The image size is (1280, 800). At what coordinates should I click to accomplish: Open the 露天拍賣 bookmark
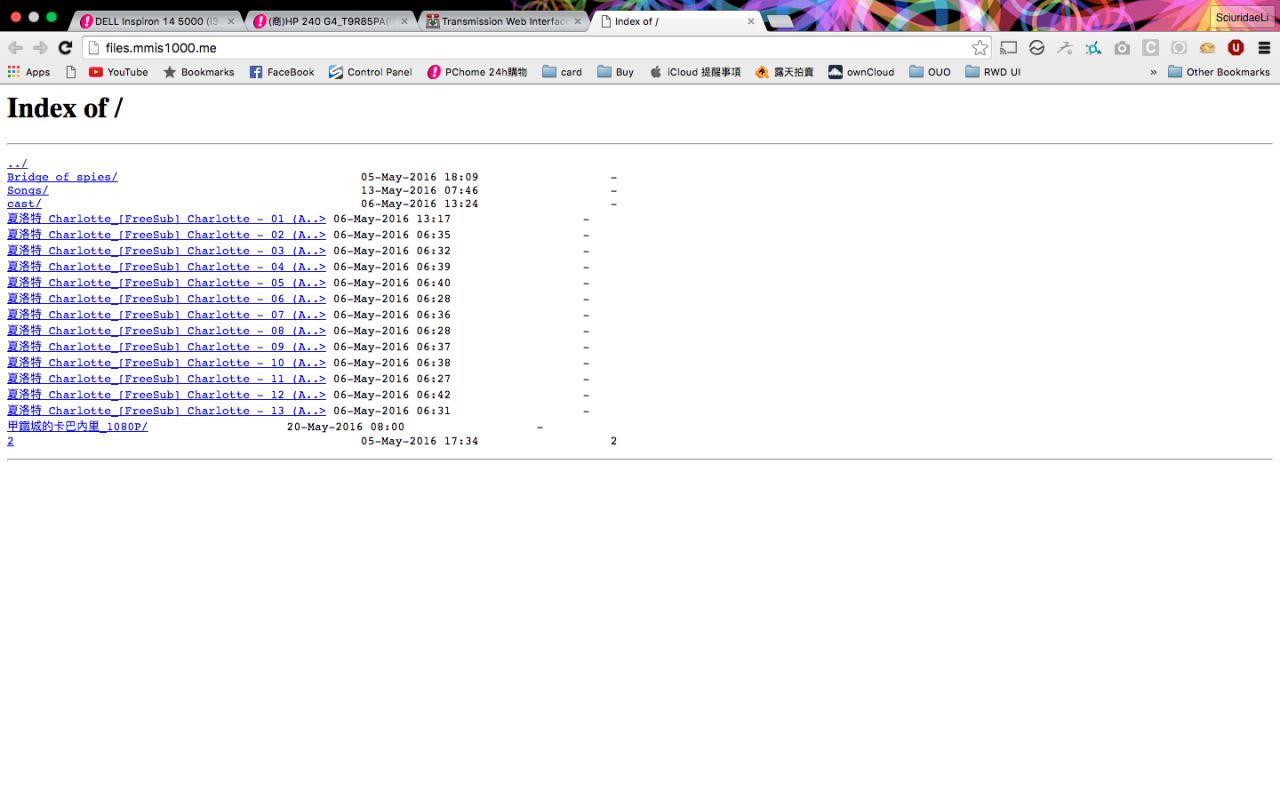pos(784,72)
